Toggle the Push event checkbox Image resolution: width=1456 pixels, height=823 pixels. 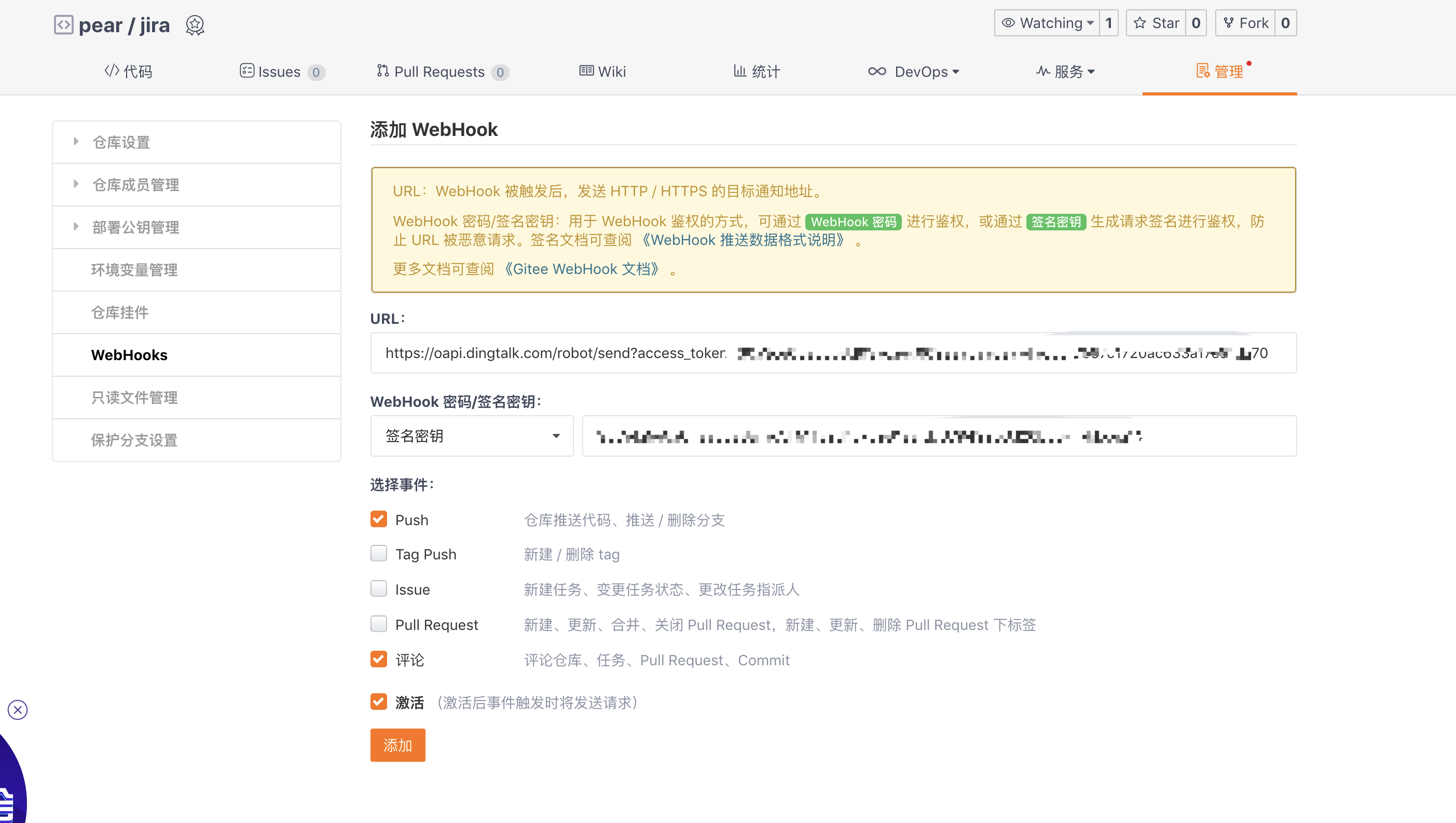click(379, 519)
